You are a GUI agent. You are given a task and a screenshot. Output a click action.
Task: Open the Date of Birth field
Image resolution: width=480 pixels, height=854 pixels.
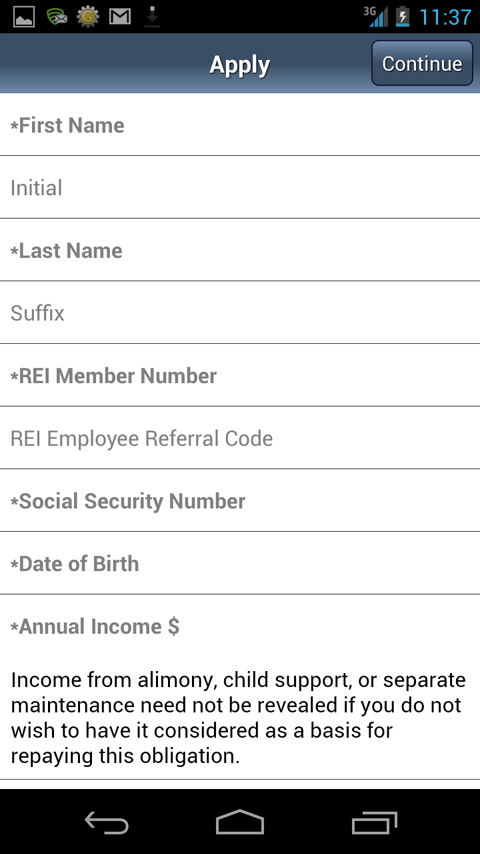pos(240,563)
